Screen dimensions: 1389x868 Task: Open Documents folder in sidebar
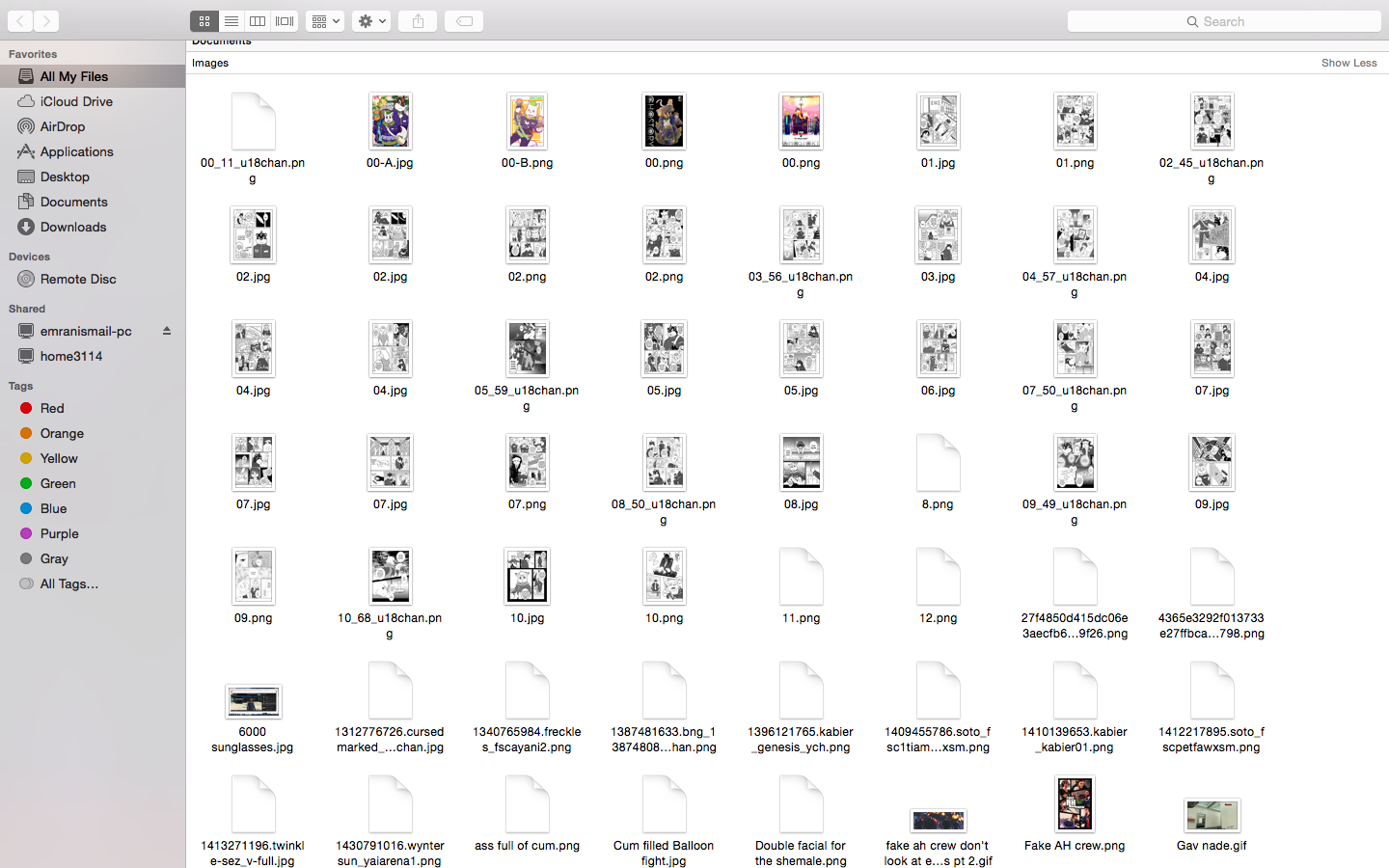click(x=93, y=202)
